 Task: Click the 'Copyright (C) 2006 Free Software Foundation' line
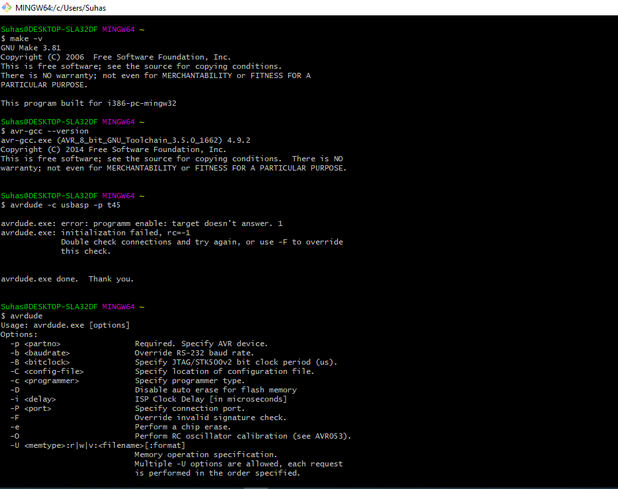point(115,57)
